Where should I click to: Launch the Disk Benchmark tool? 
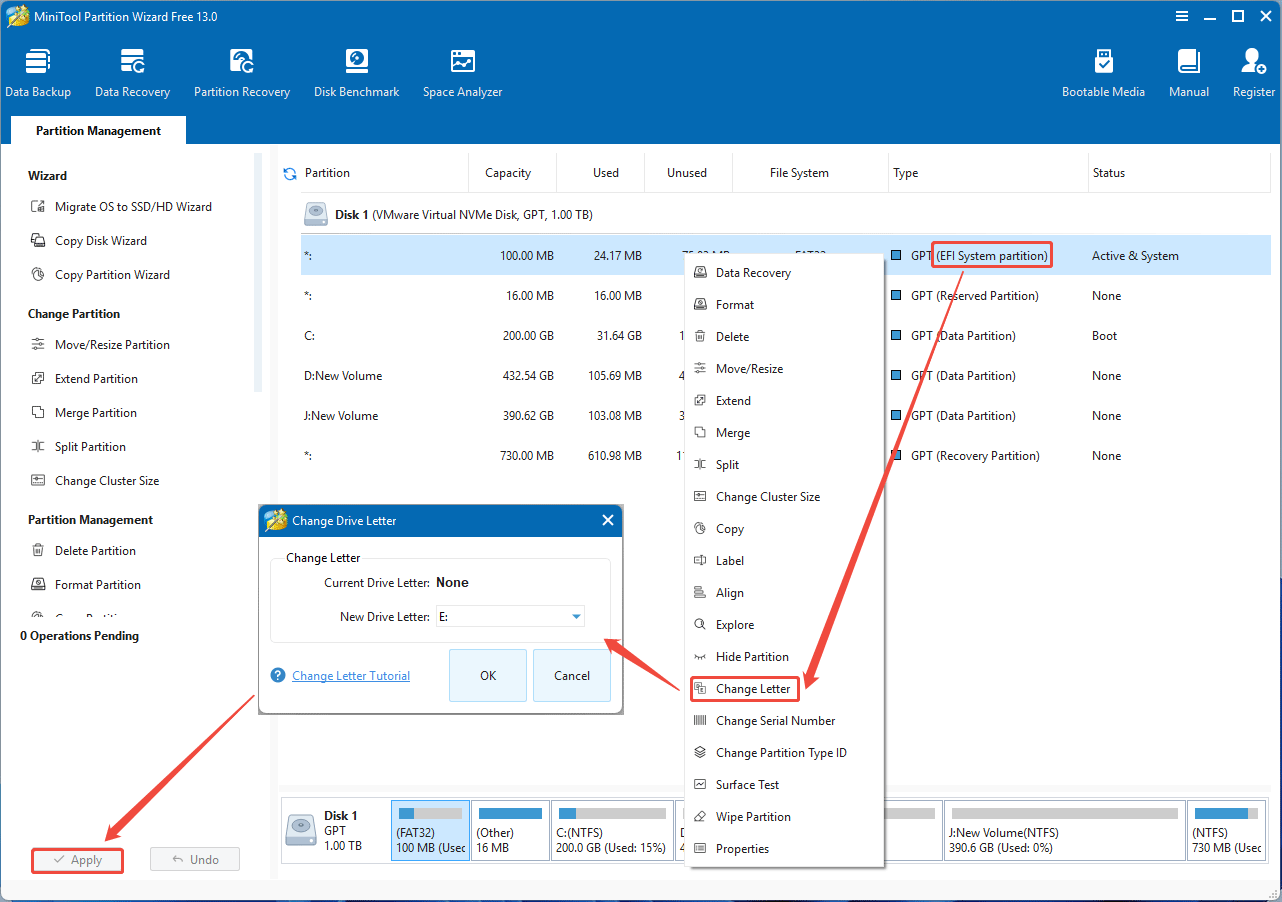click(x=356, y=70)
